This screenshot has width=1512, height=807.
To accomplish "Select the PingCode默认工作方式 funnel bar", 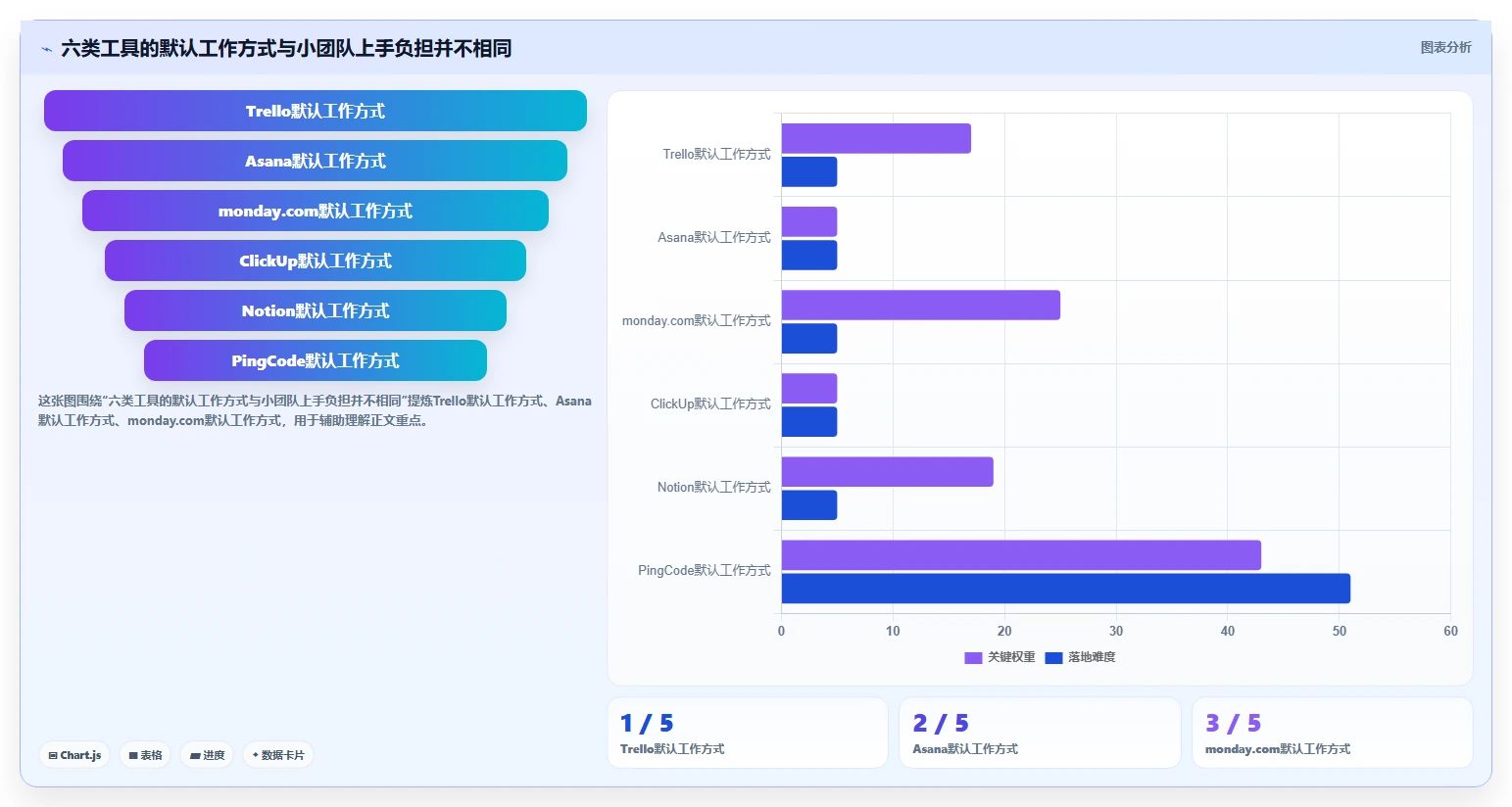I will [316, 360].
